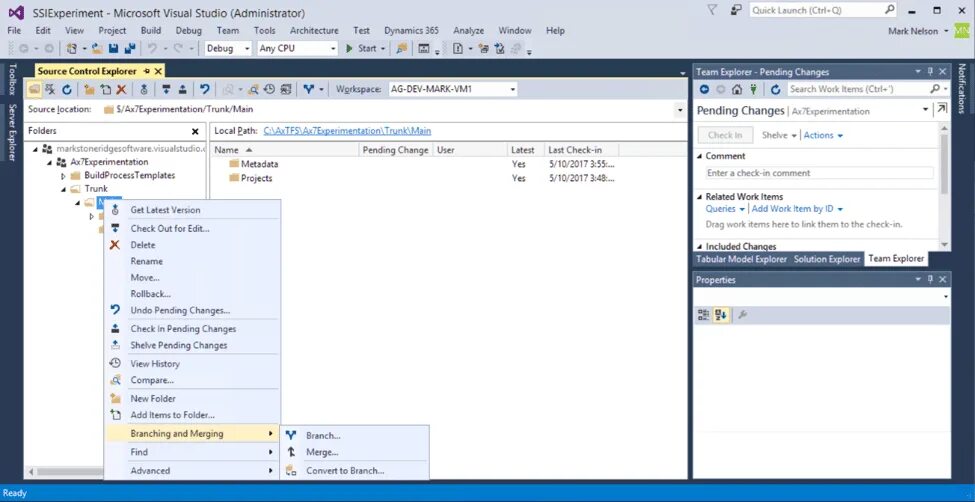Click Property Pages wrench icon
The height and width of the screenshot is (502, 975).
(742, 315)
